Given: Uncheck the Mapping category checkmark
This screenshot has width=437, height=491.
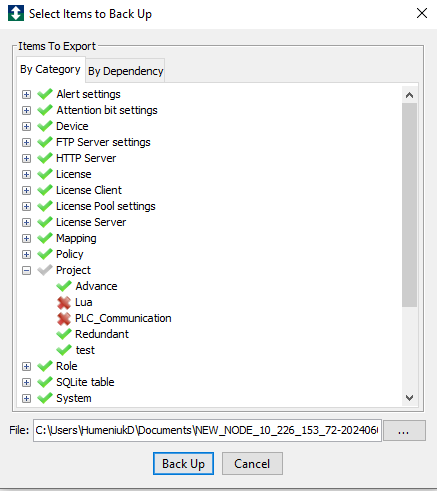Looking at the screenshot, I should point(45,238).
